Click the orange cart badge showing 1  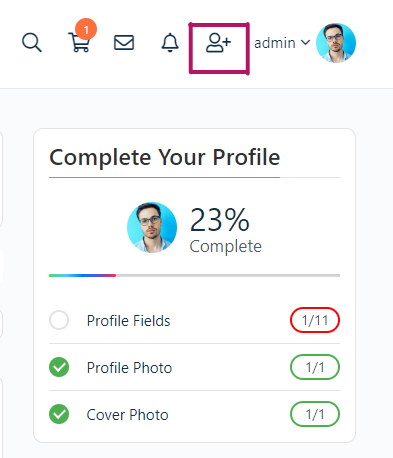tap(86, 29)
